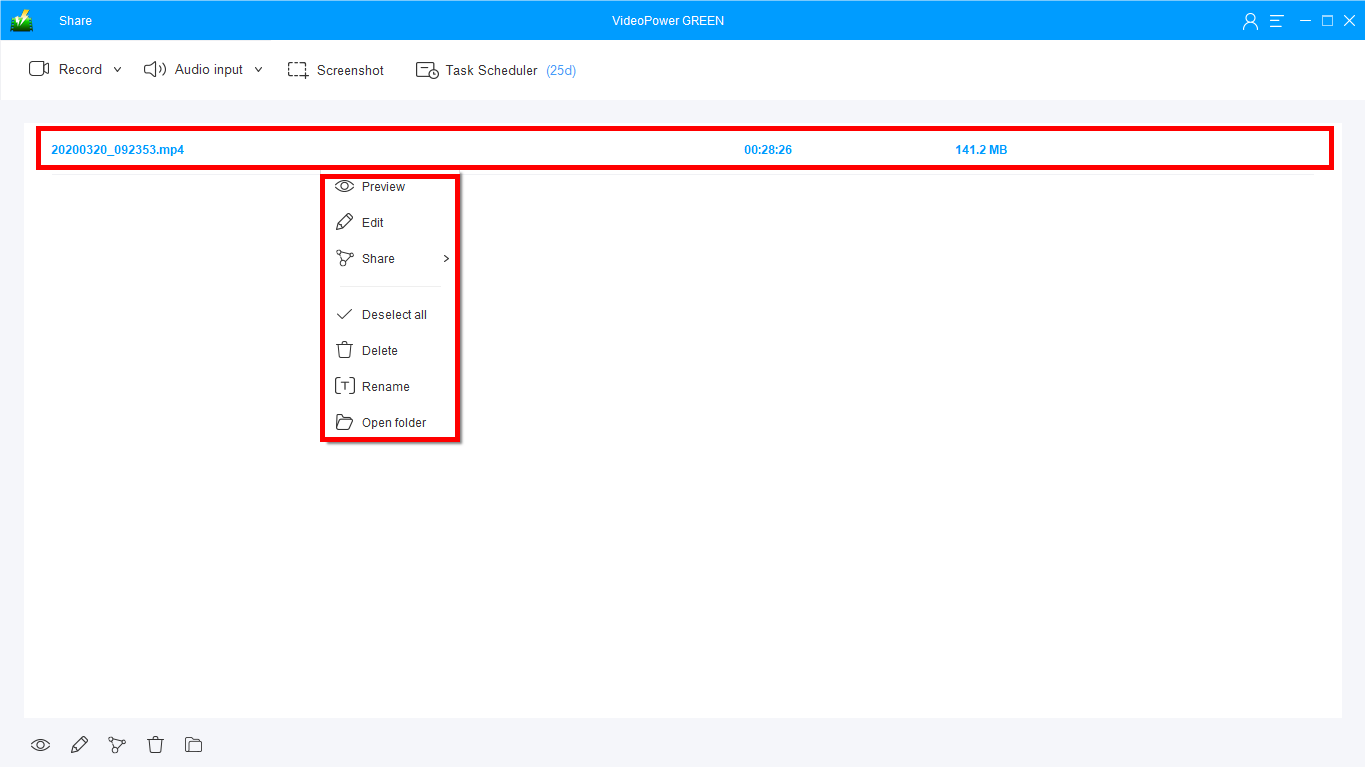The width and height of the screenshot is (1365, 767).
Task: Choose Rename in the context menu
Action: point(391,387)
